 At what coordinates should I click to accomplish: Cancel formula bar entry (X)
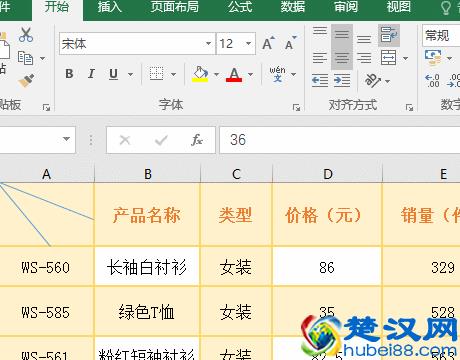pyautogui.click(x=125, y=140)
